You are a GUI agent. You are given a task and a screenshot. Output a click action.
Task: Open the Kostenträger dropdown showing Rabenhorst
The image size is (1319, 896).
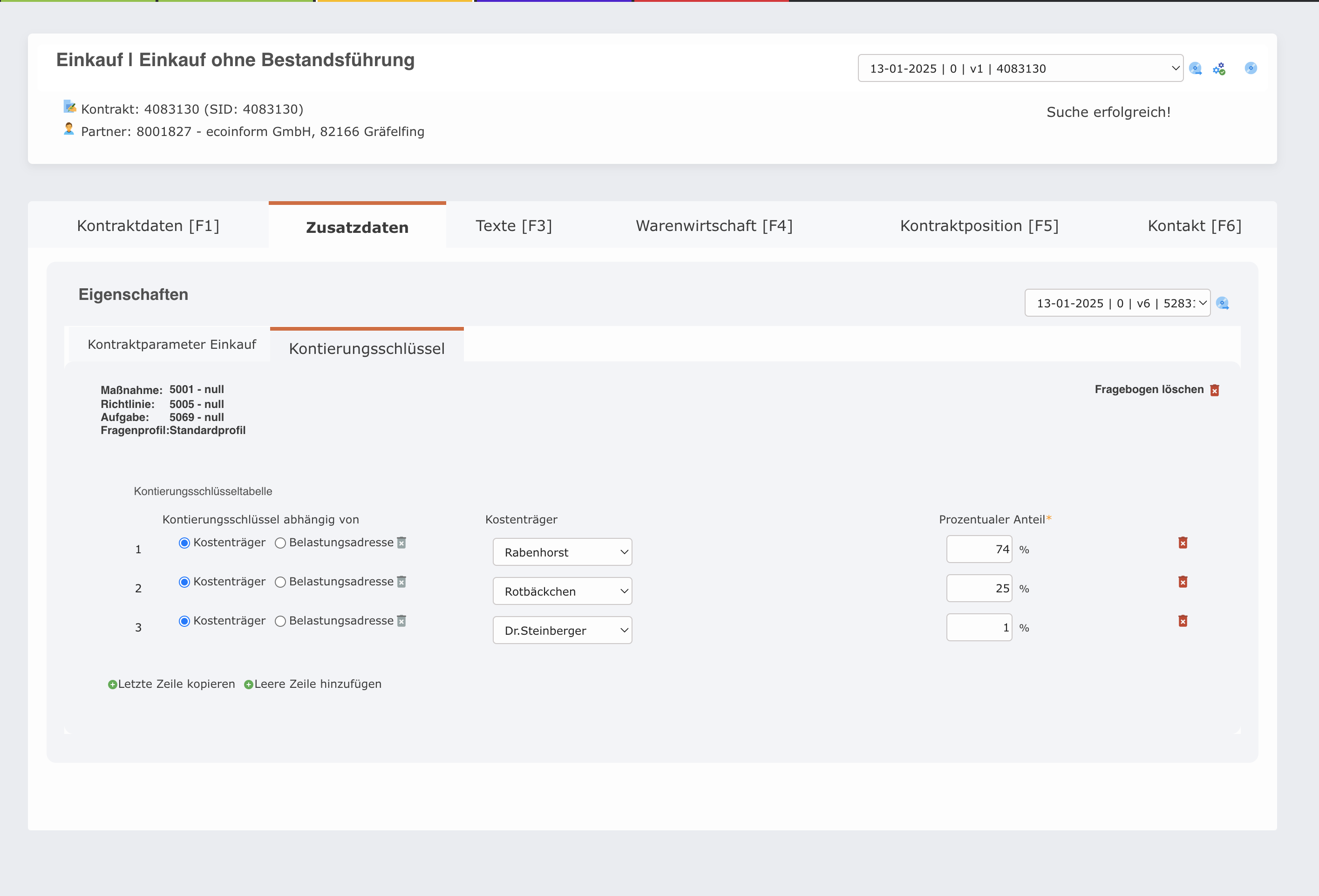tap(562, 551)
